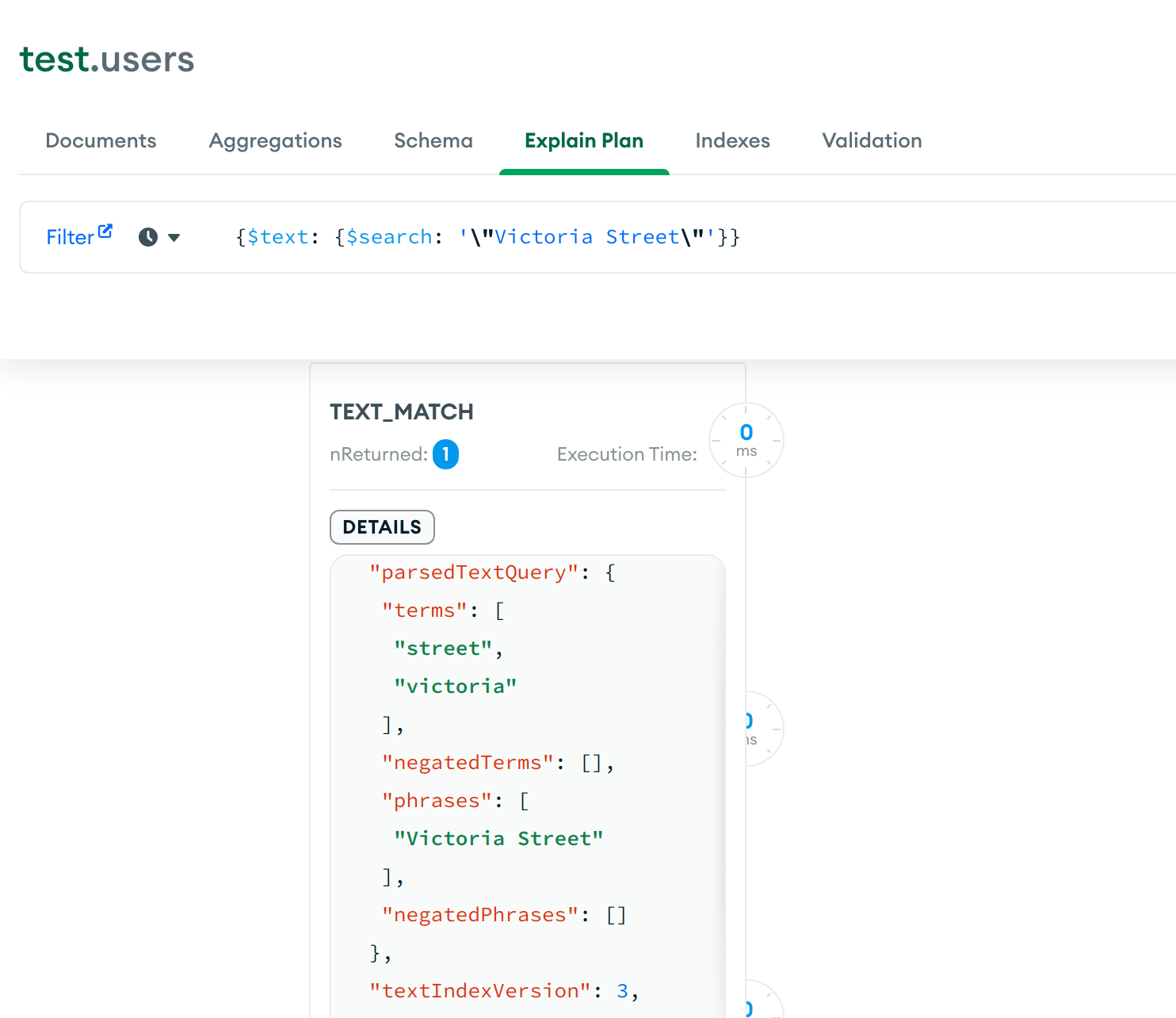Click the textIndexVersion value 3
Image resolution: width=1176 pixels, height=1018 pixels.
coord(622,991)
